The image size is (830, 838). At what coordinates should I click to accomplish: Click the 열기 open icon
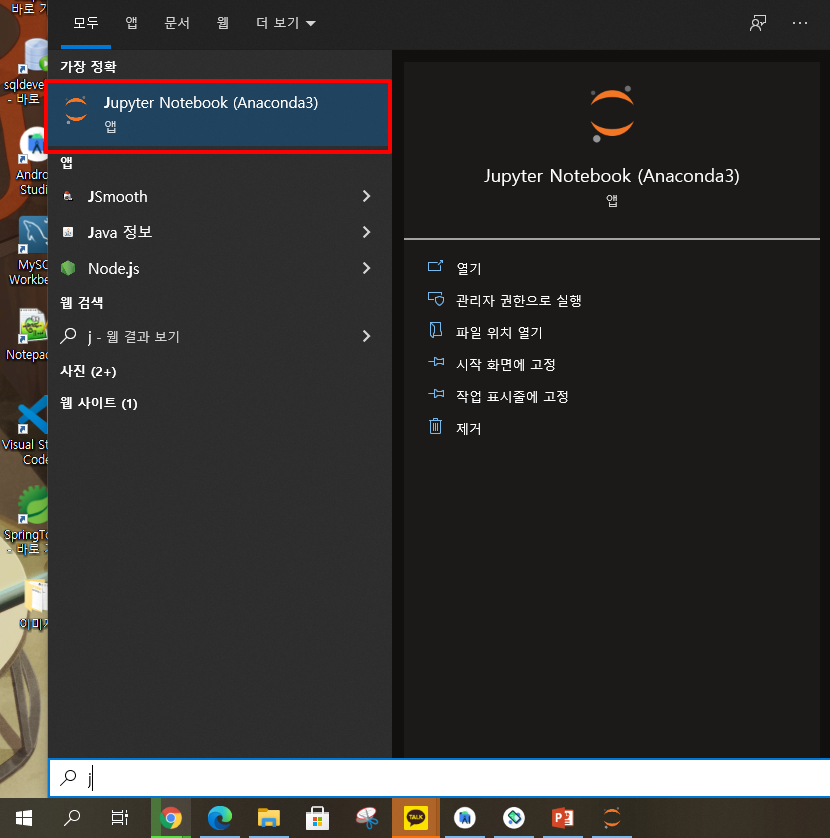click(x=436, y=266)
